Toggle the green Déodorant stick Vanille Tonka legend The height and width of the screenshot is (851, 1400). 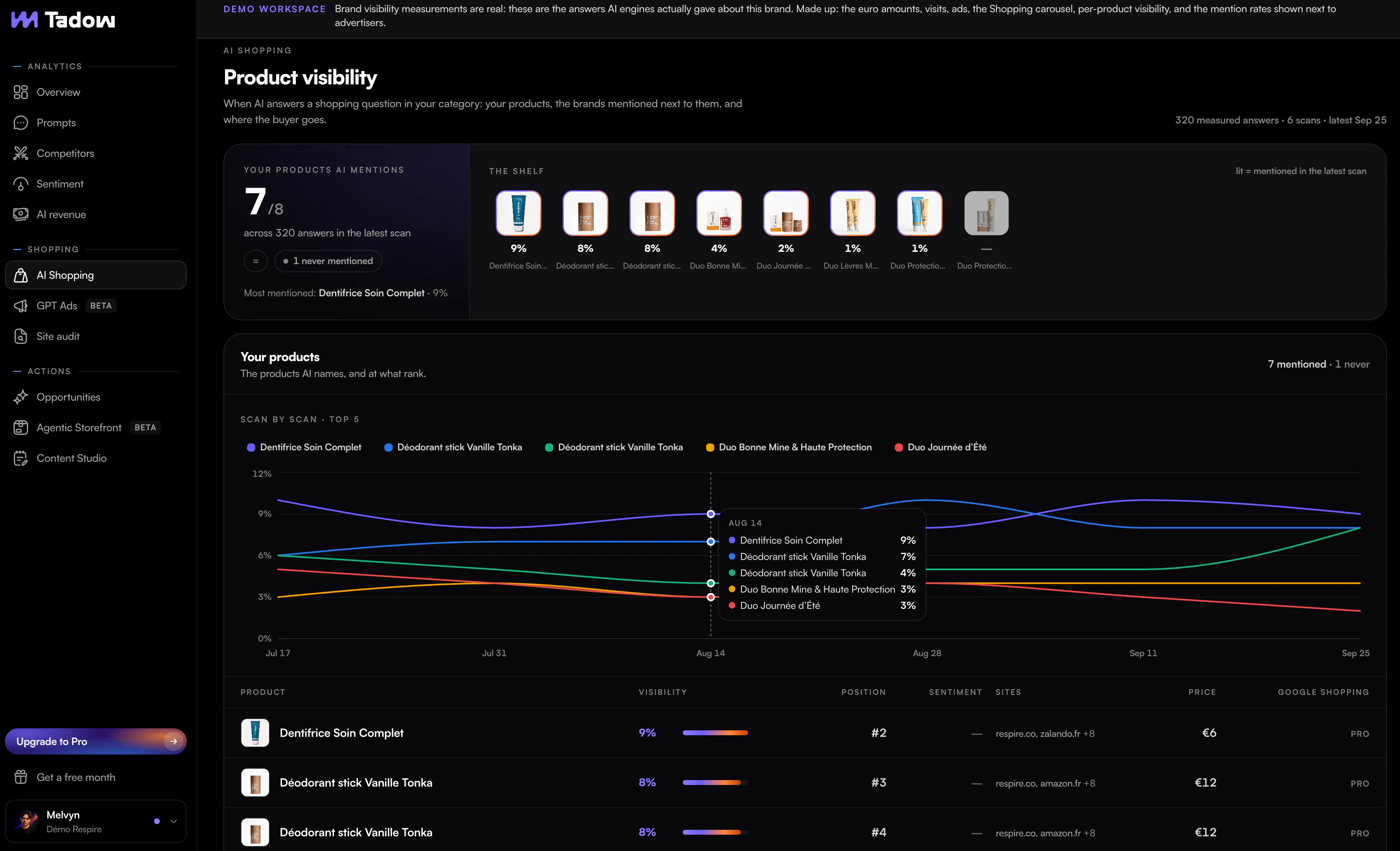614,447
